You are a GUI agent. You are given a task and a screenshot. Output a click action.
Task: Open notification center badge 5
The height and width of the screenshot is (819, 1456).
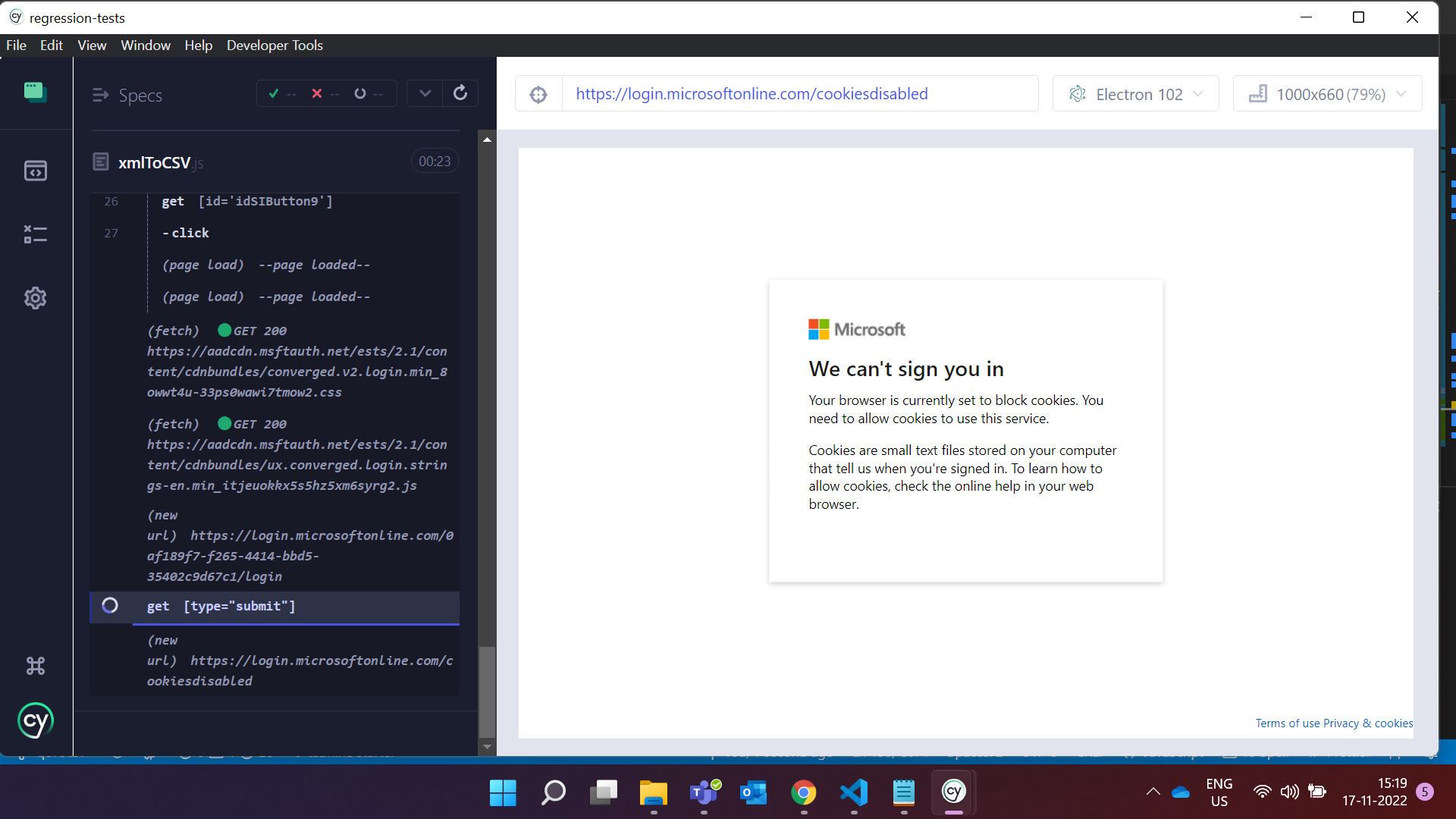[1425, 792]
